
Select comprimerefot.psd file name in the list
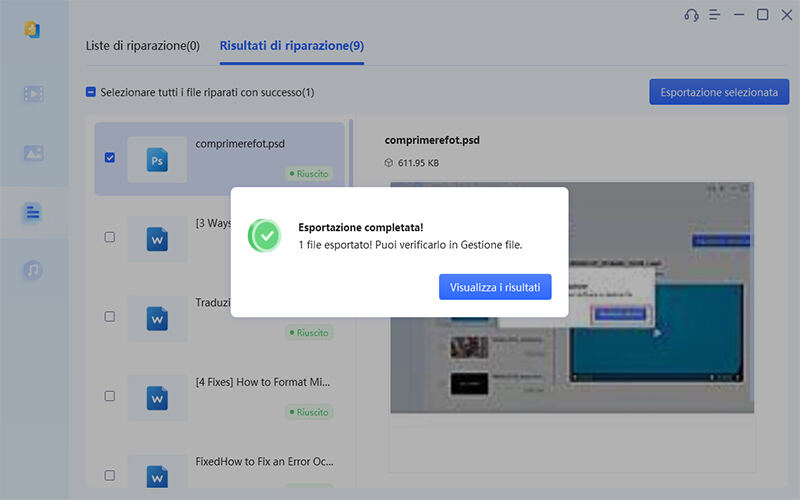coord(240,144)
